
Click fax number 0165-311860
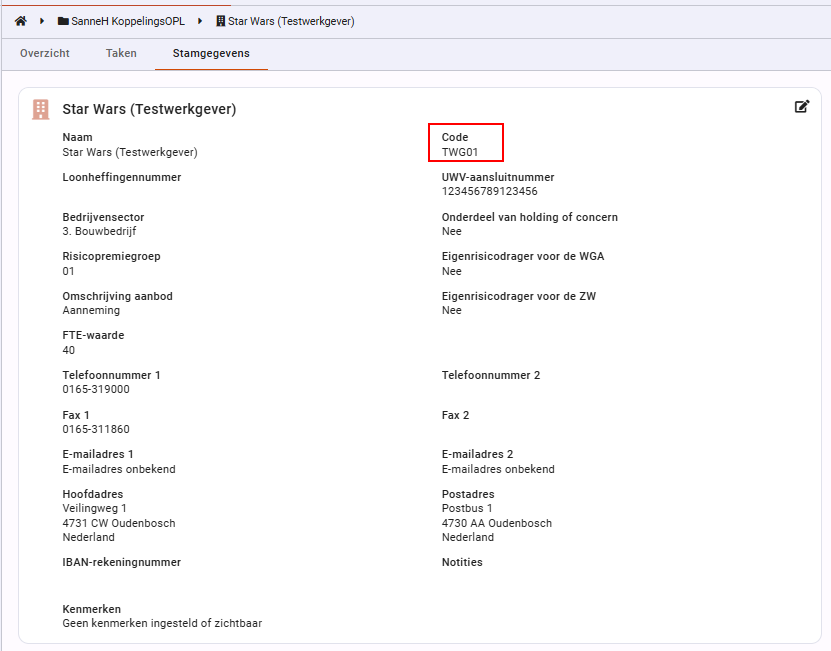tap(96, 429)
